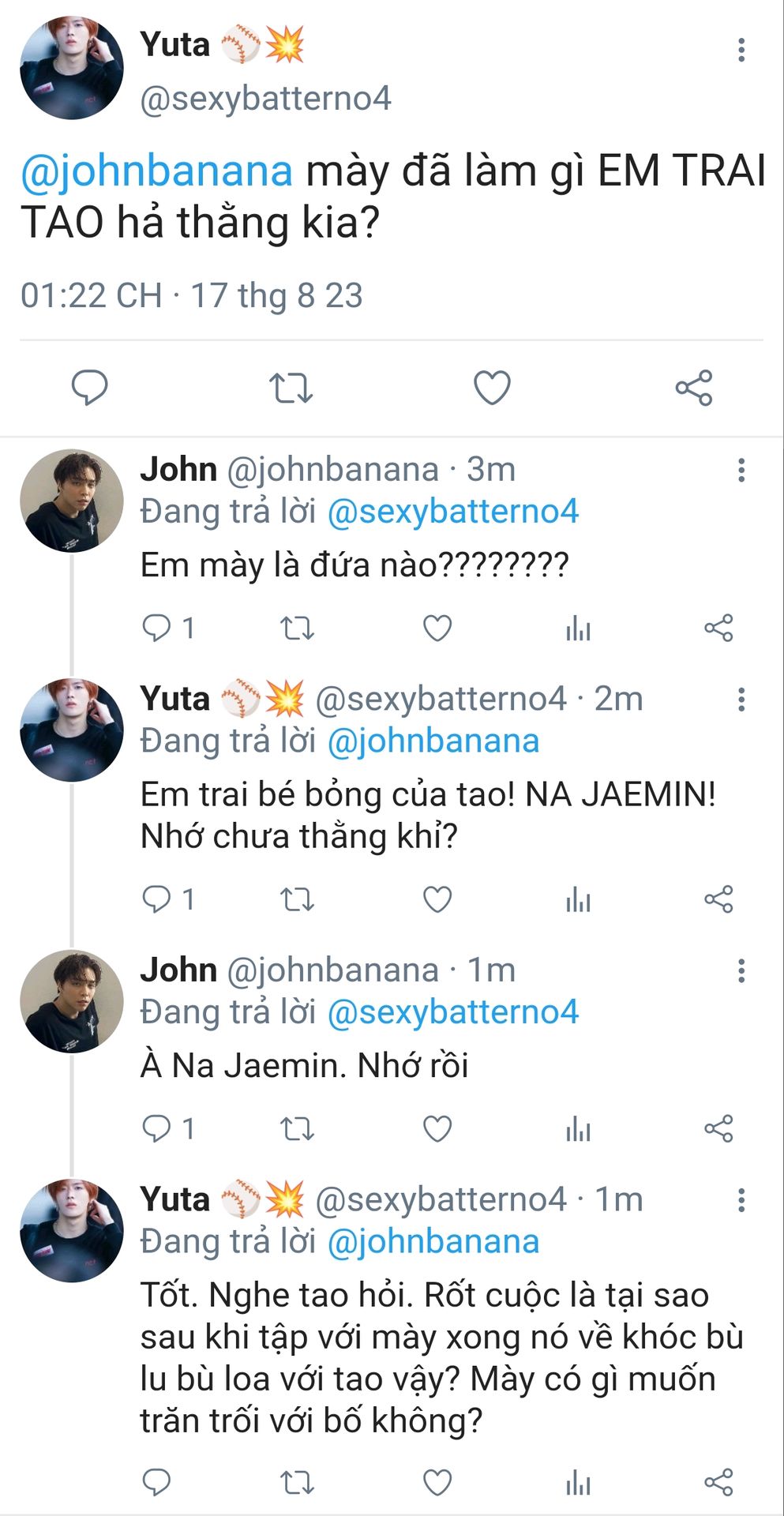Retweet Yuta's main tweet

(291, 388)
